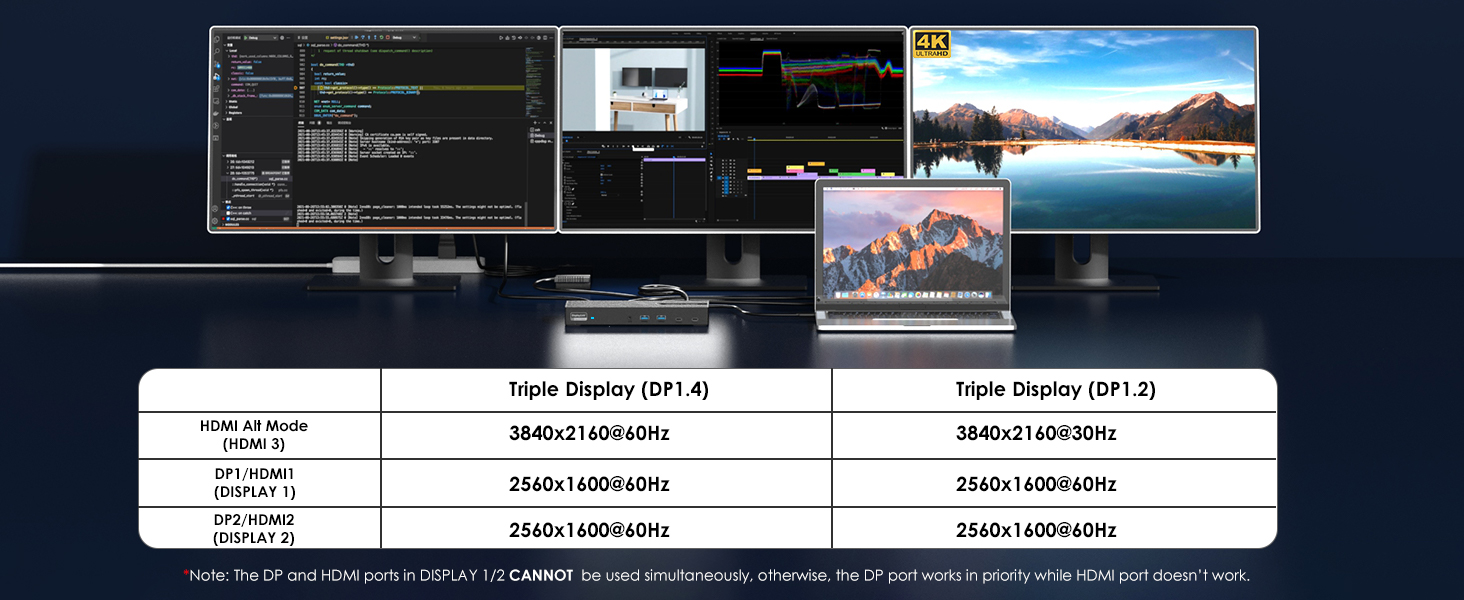1464x600 pixels.
Task: Open the Manage gear icon in VS Code
Action: [216, 219]
